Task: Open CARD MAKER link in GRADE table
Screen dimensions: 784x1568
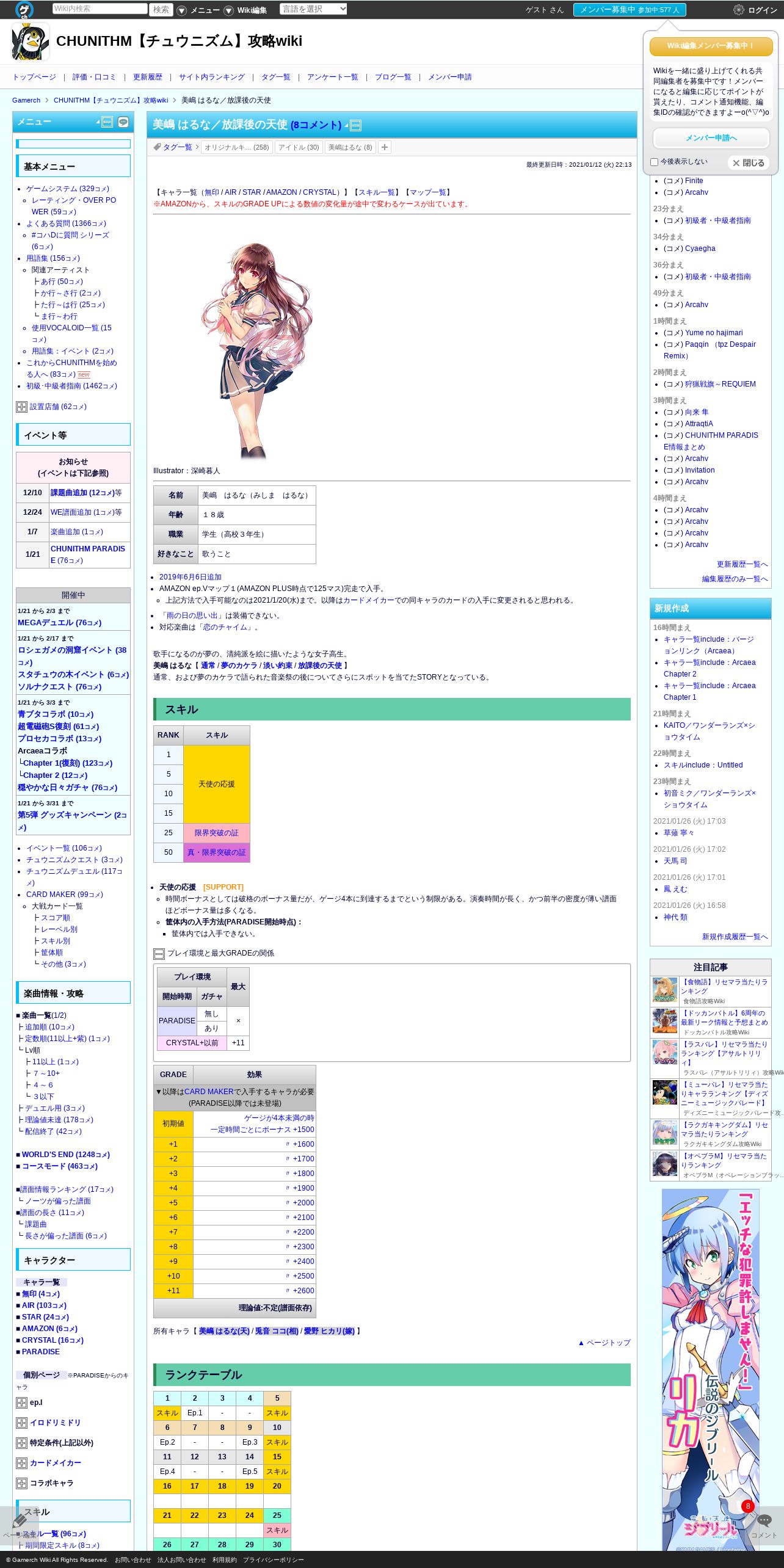Action: (209, 1092)
